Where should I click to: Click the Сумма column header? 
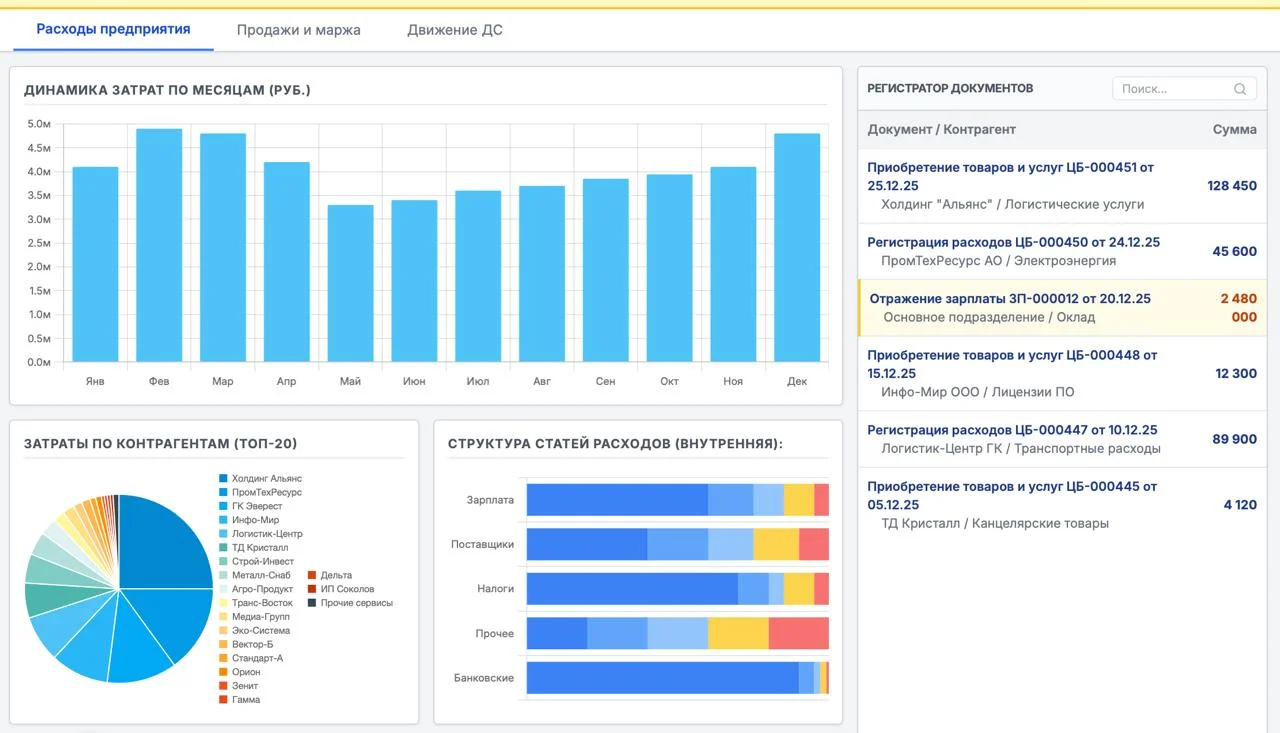pyautogui.click(x=1234, y=129)
